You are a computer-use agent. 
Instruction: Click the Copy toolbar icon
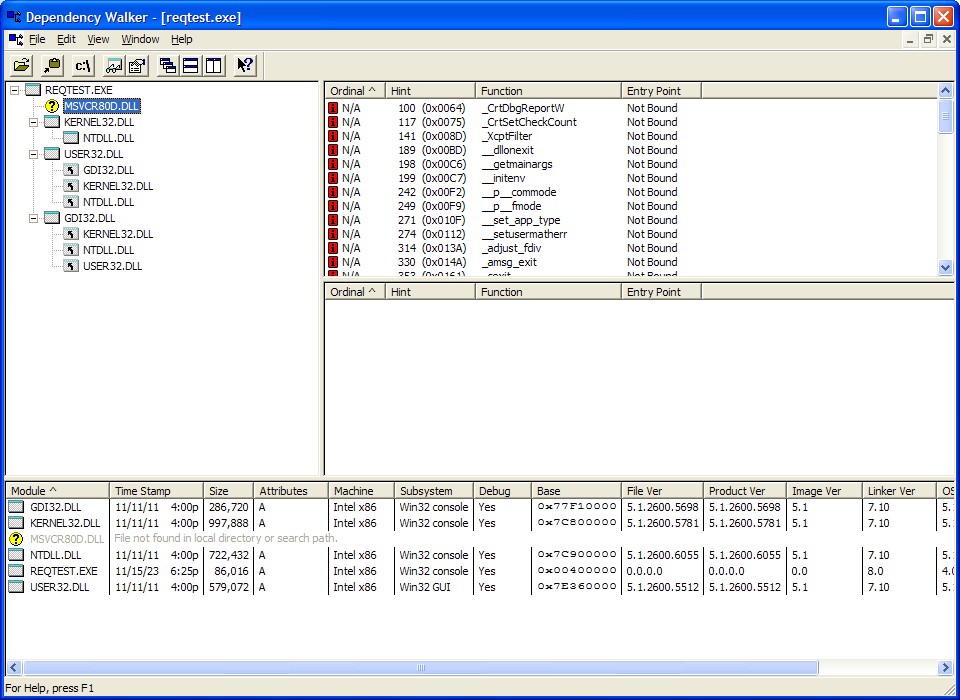tap(52, 66)
